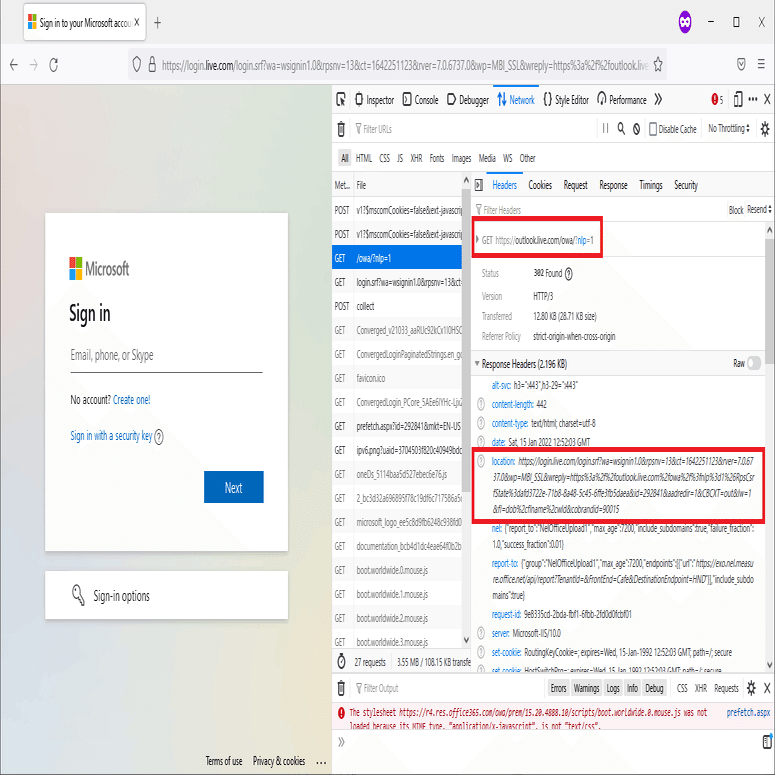Switch to the Performance tab
775x775 pixels.
coord(622,100)
